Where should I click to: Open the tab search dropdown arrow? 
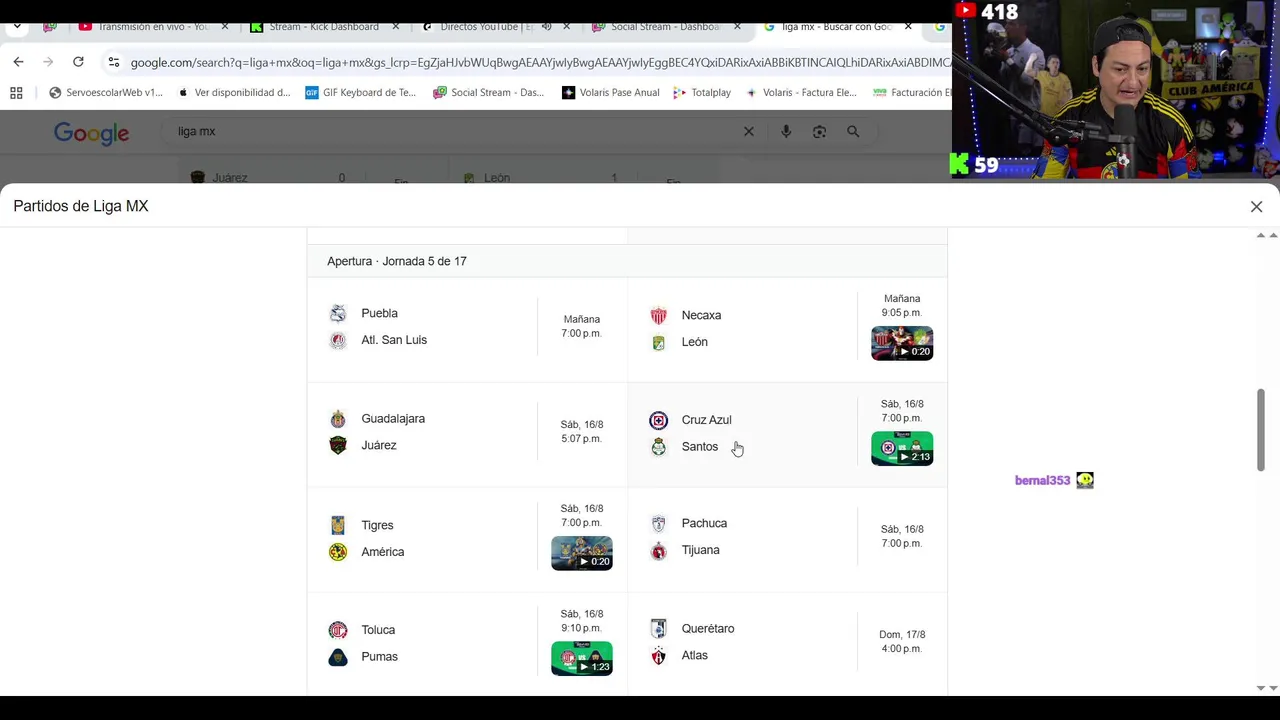[17, 27]
